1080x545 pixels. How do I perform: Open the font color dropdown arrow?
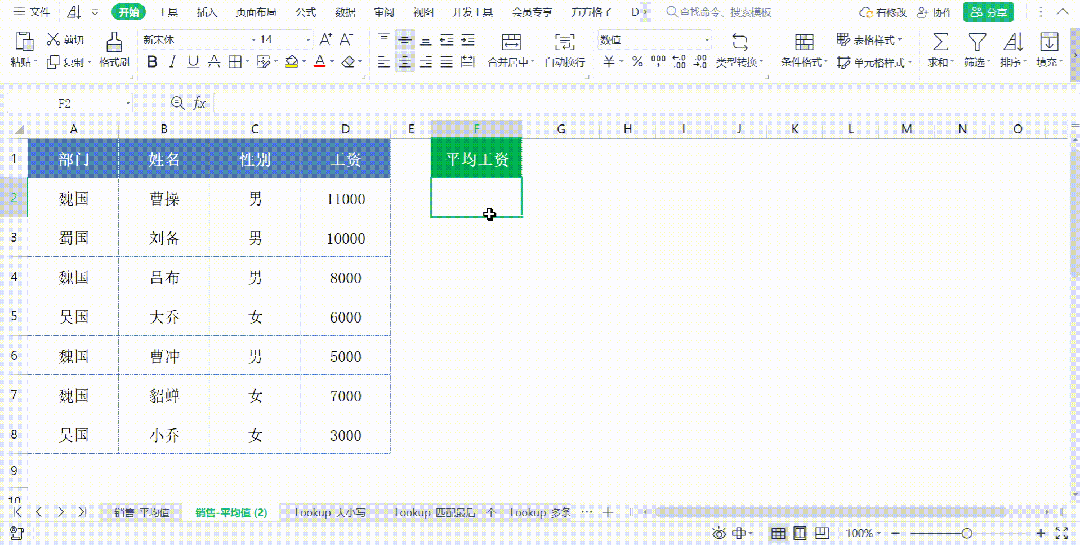332,62
